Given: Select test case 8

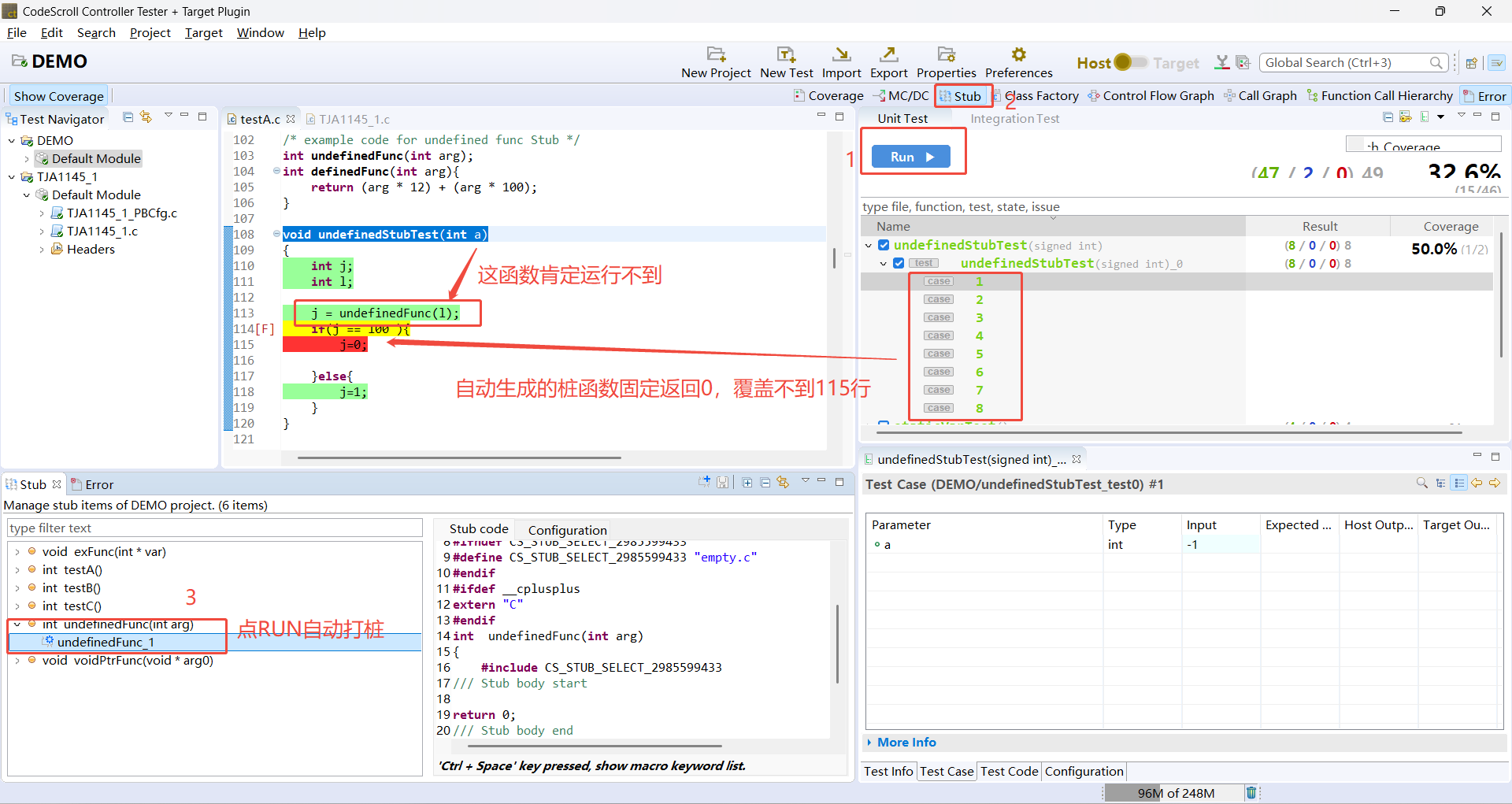Looking at the screenshot, I should tap(979, 409).
